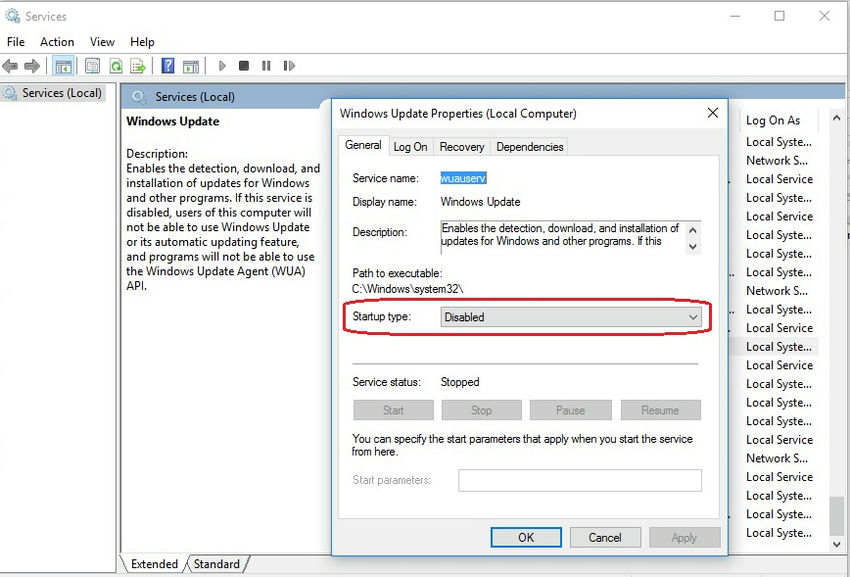This screenshot has height=577, width=850.
Task: Click the Apply button
Action: [x=684, y=537]
